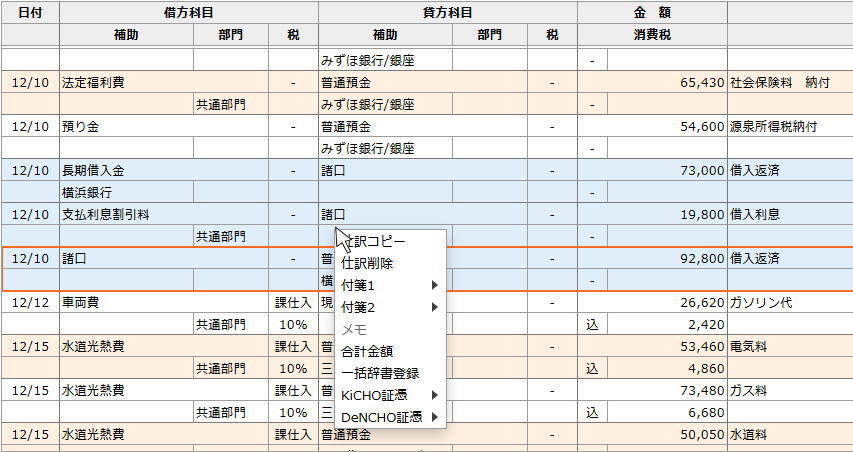Click the 長期借入金 debit cell
The width and height of the screenshot is (853, 452).
pos(126,170)
